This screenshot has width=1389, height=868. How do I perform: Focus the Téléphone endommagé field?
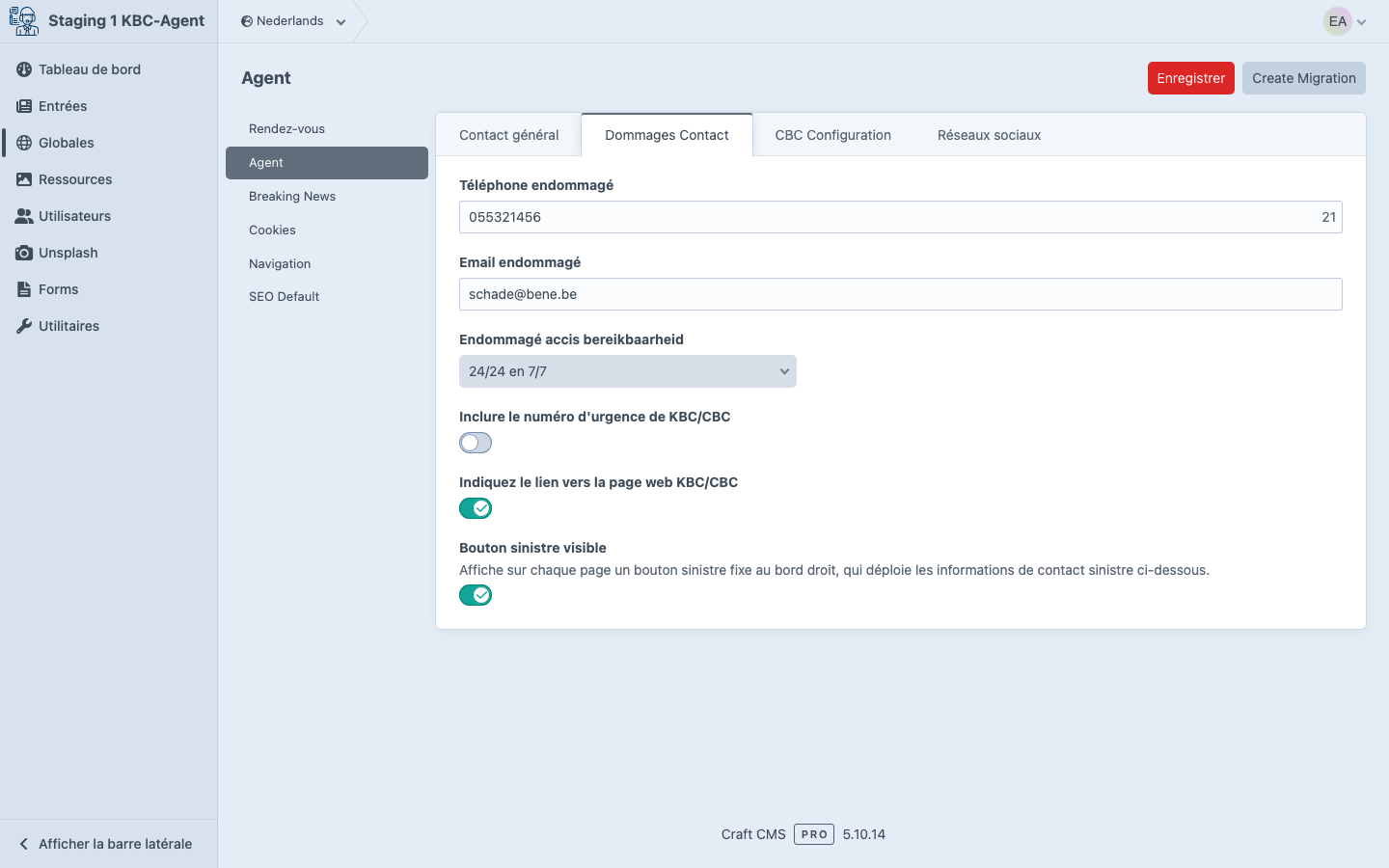pos(901,217)
